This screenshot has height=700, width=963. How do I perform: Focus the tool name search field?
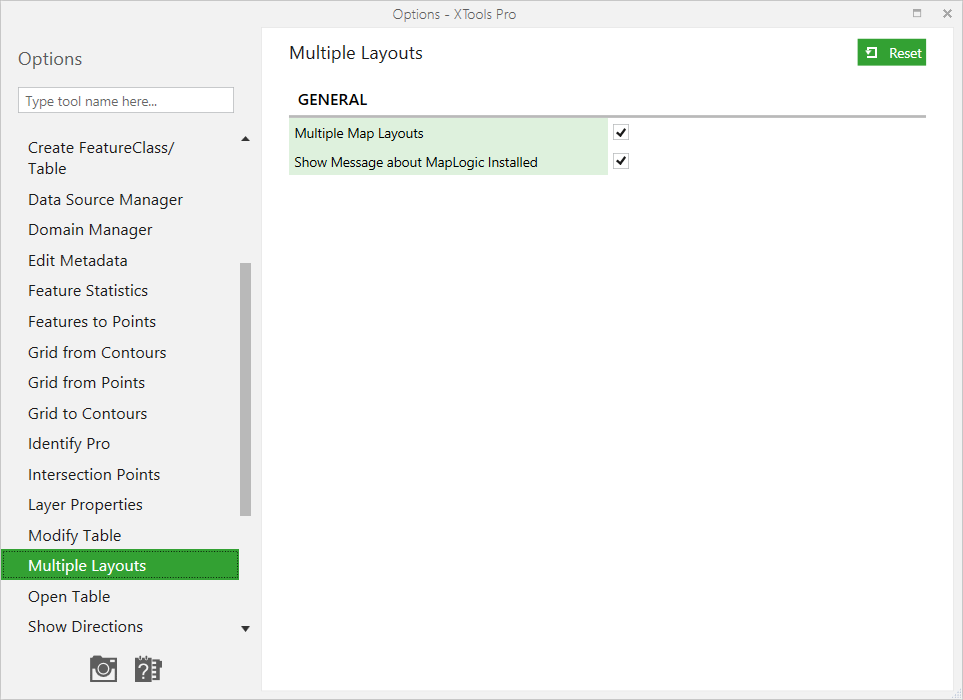126,100
